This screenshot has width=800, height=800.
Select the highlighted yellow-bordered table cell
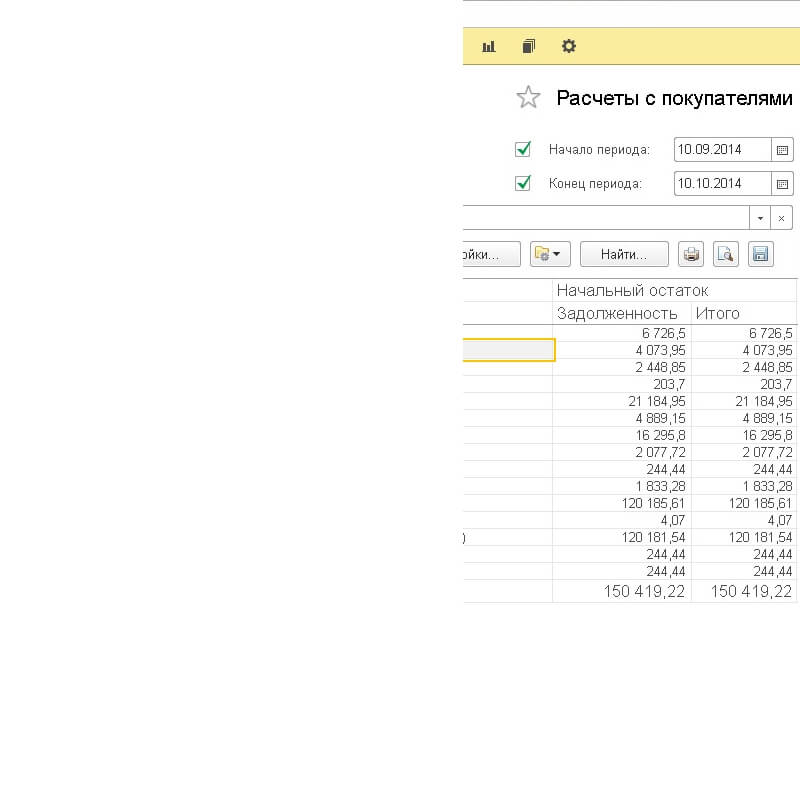click(509, 350)
